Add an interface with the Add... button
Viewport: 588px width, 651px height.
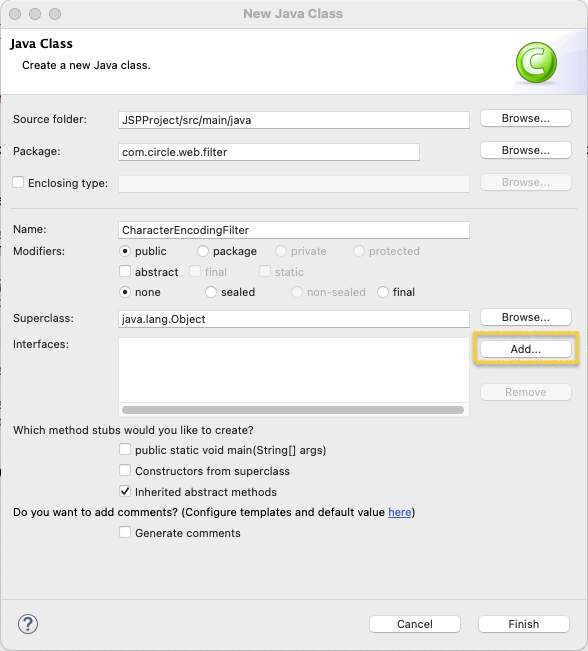coord(526,349)
